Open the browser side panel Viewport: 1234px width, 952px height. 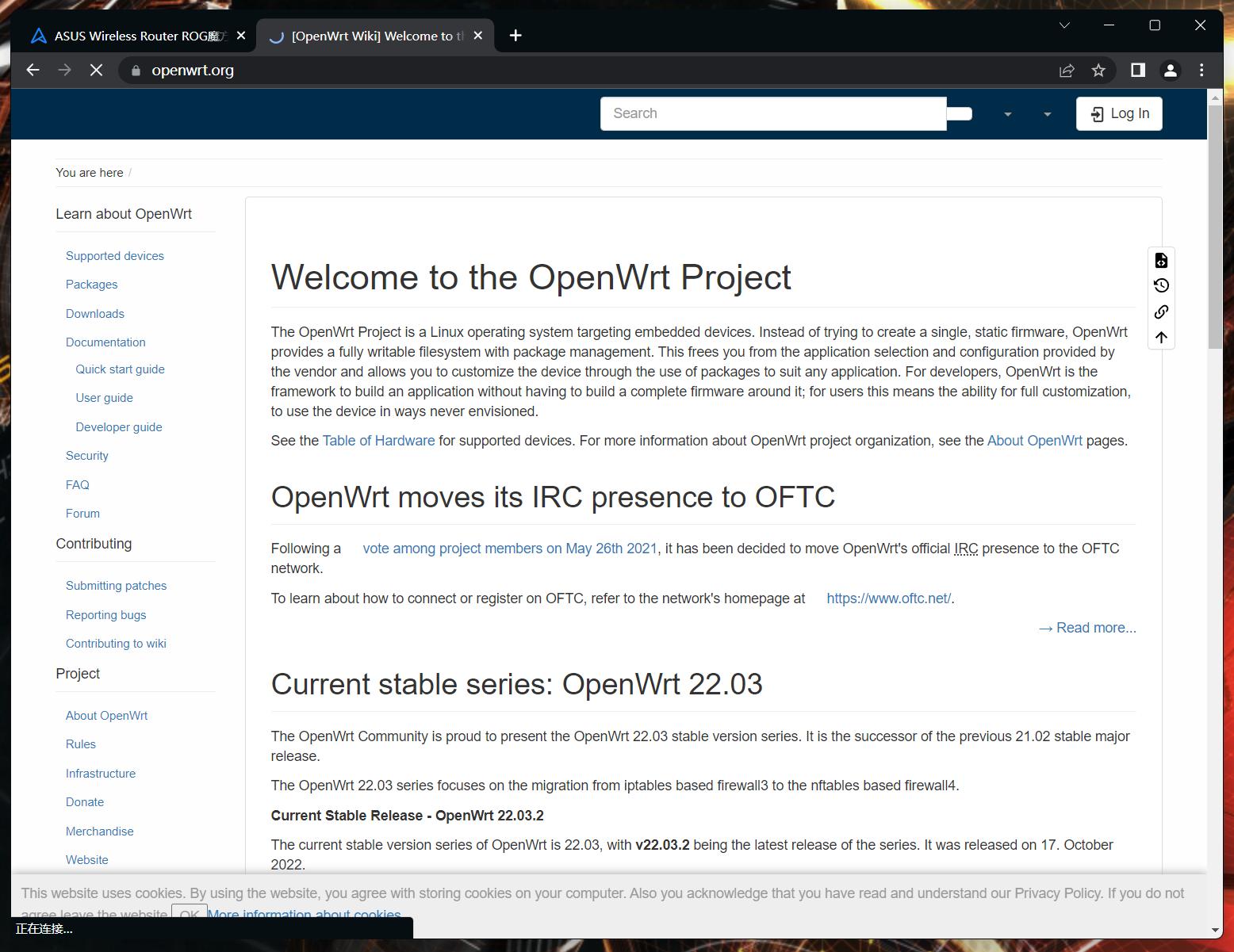1137,71
